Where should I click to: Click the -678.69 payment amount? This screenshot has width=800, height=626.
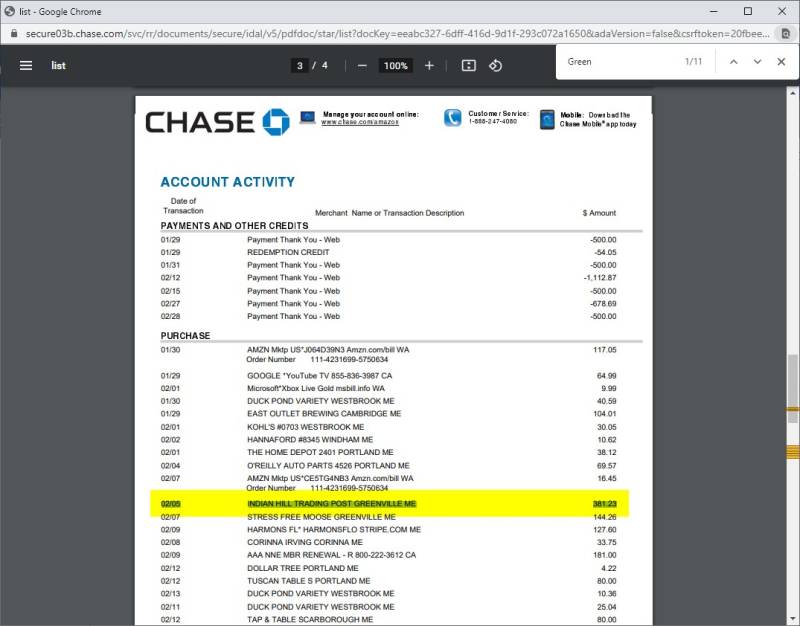click(603, 304)
